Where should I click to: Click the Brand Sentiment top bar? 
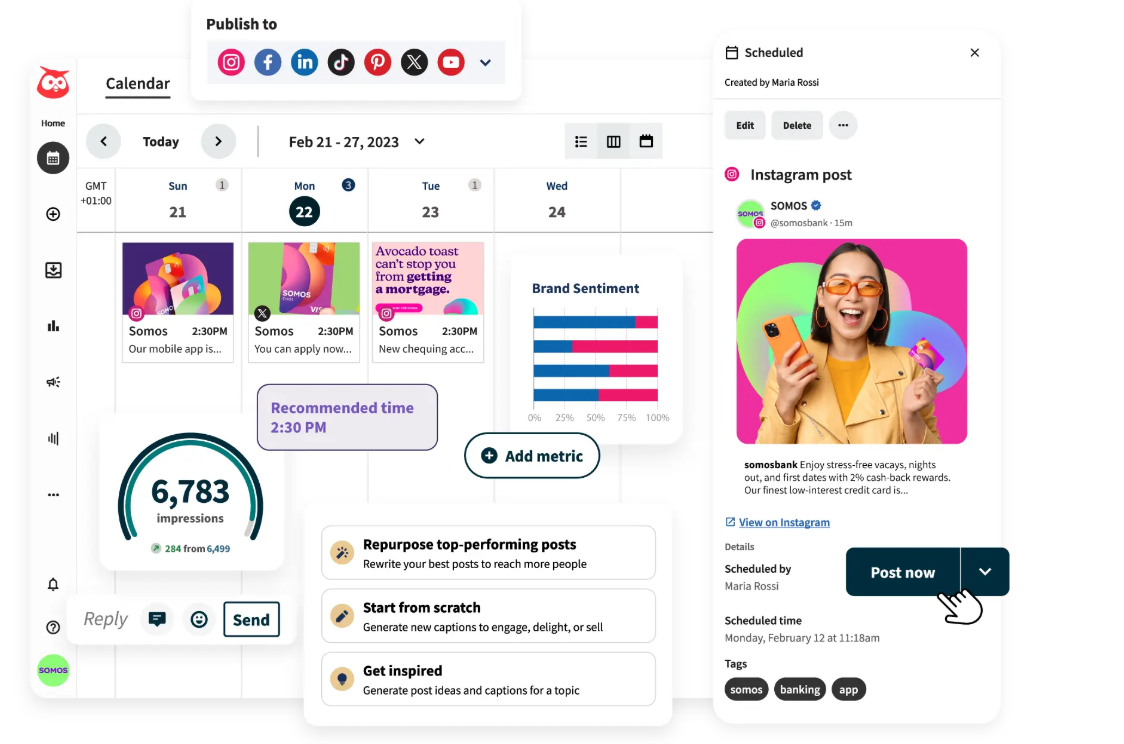(x=595, y=322)
